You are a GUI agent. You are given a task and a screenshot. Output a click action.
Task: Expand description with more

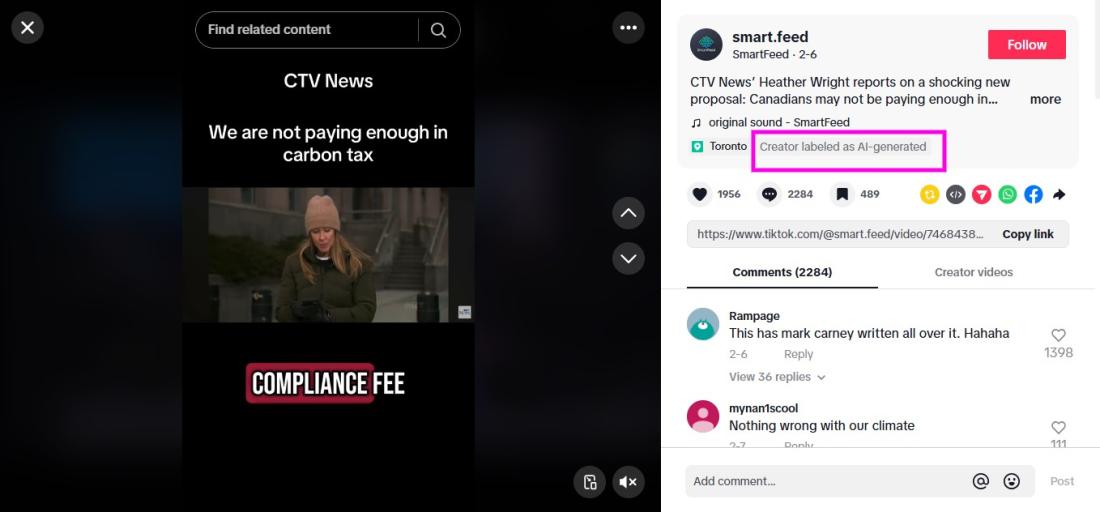1045,100
